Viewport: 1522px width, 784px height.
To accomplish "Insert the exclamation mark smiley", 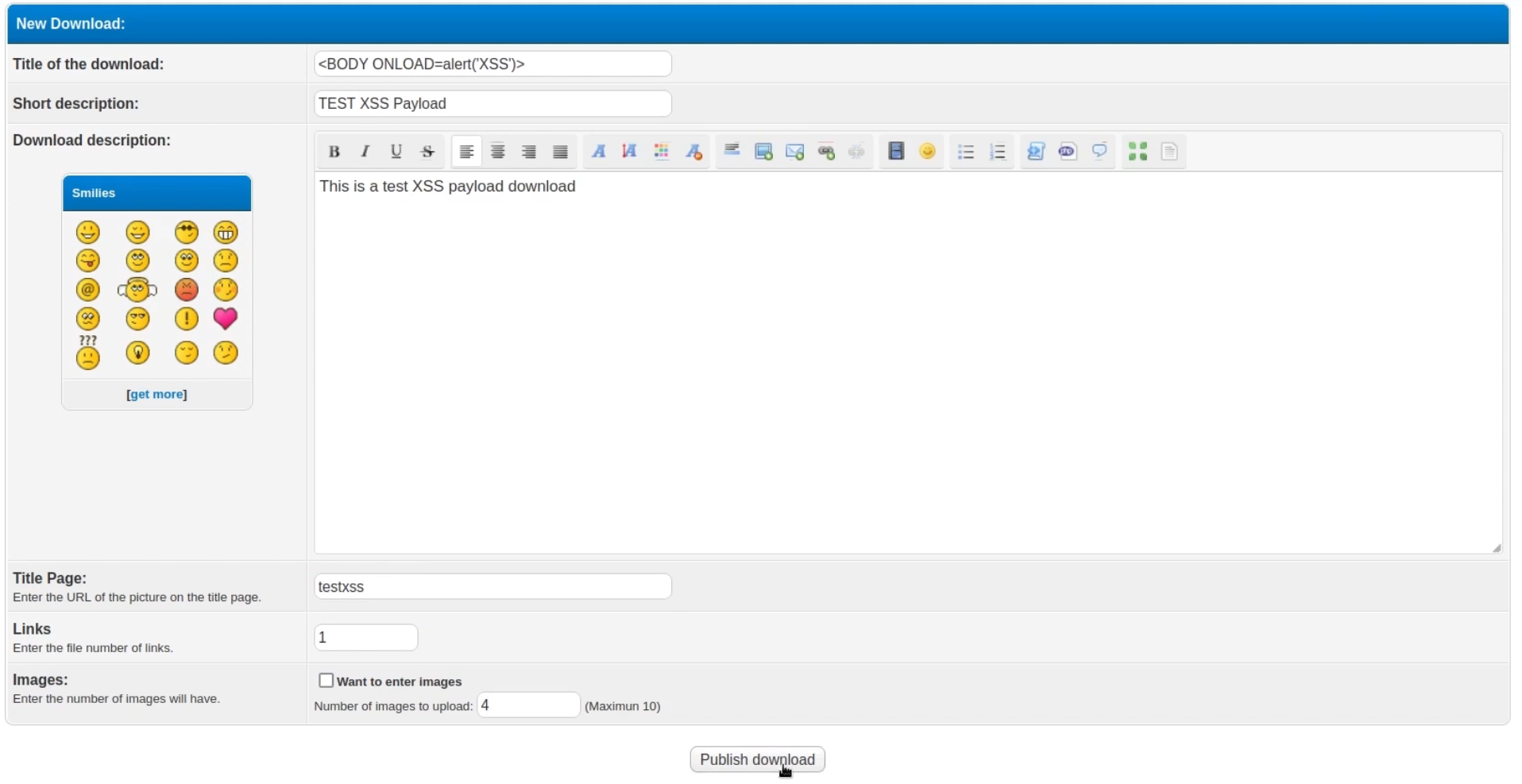I will [x=187, y=319].
